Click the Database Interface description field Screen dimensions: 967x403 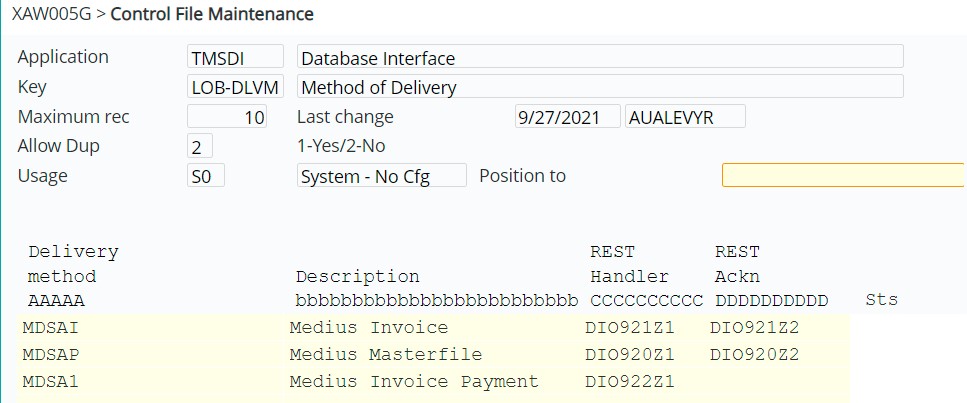point(600,58)
